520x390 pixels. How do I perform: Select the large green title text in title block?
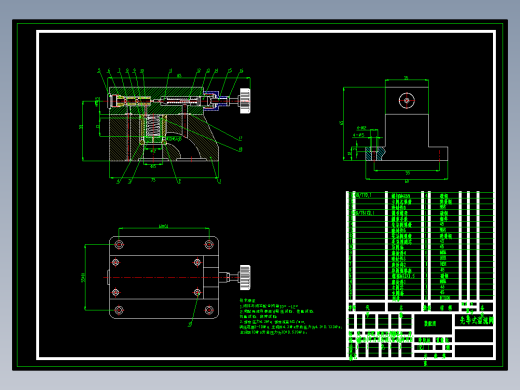(476, 320)
